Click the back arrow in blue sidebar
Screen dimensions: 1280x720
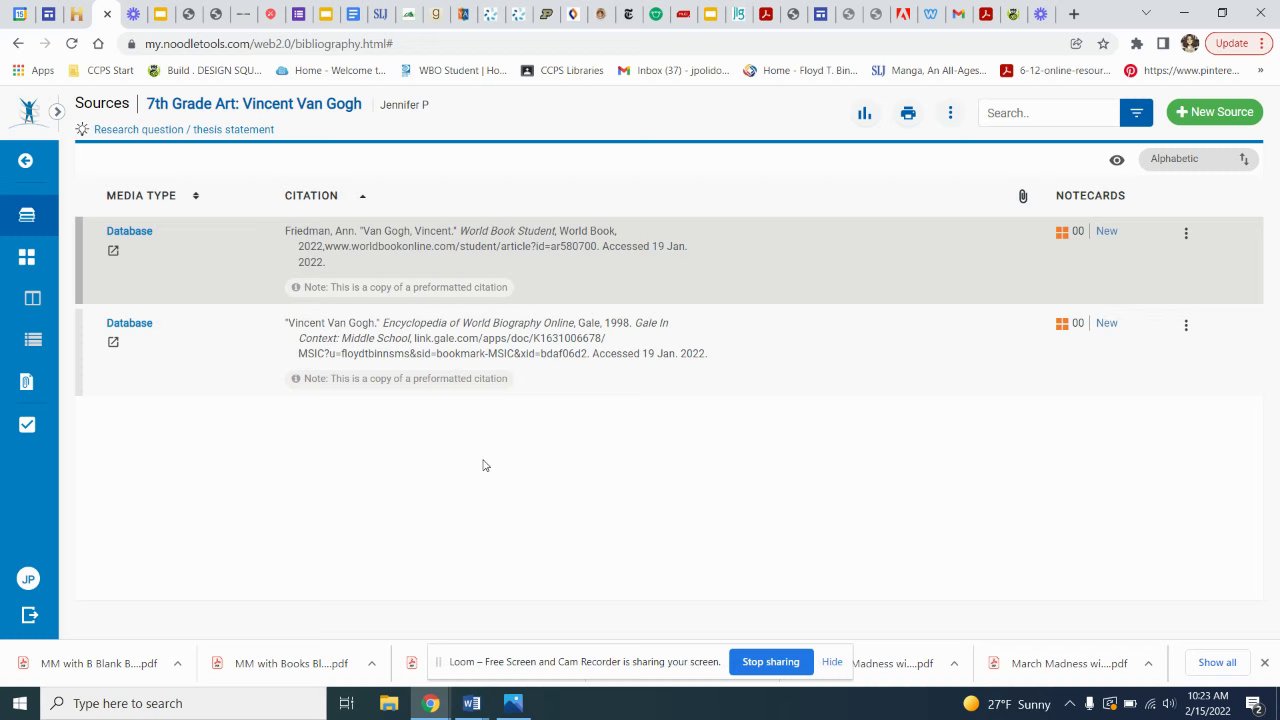26,161
